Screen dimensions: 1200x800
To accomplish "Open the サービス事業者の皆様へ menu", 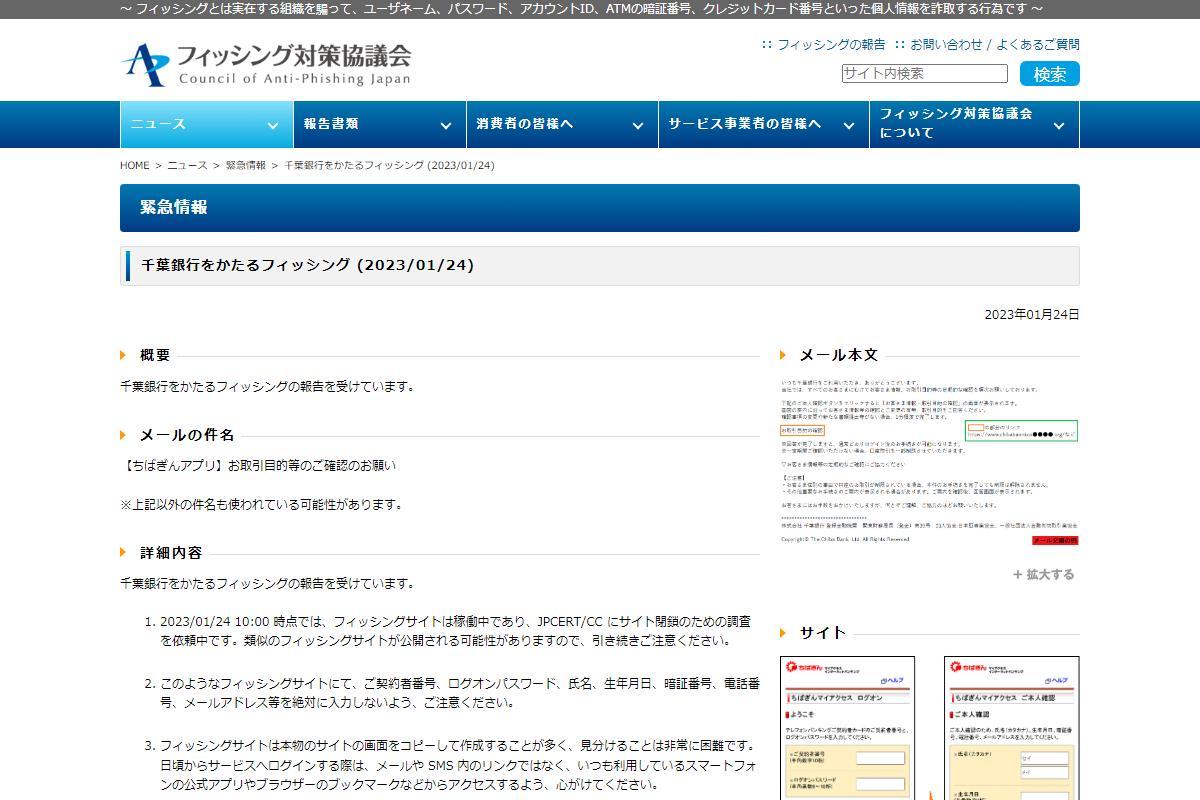I will [x=763, y=124].
